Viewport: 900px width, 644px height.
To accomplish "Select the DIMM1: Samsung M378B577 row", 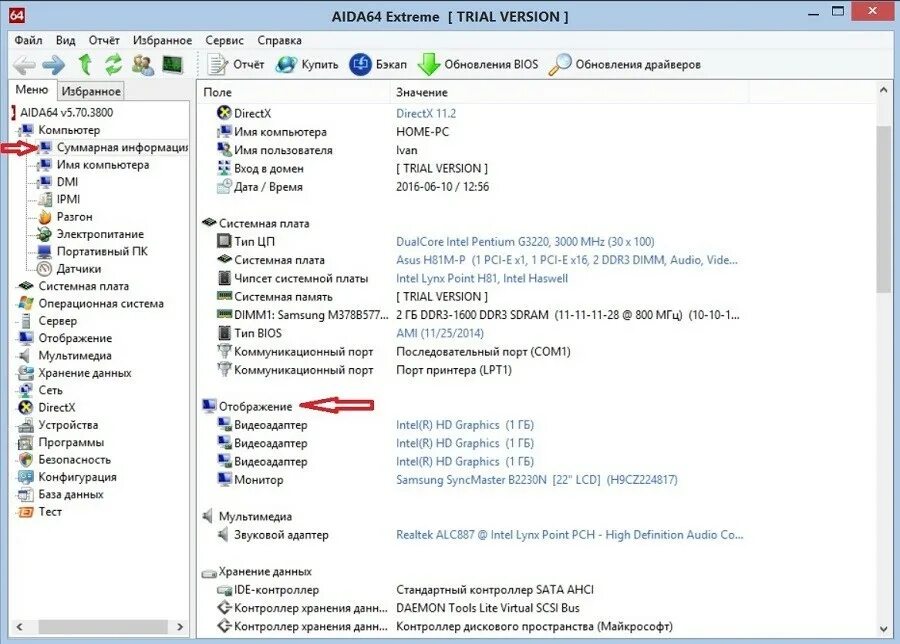I will tap(478, 315).
